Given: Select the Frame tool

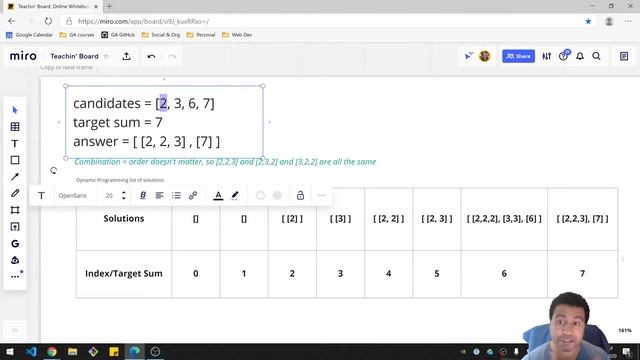Looking at the screenshot, I should [x=15, y=210].
